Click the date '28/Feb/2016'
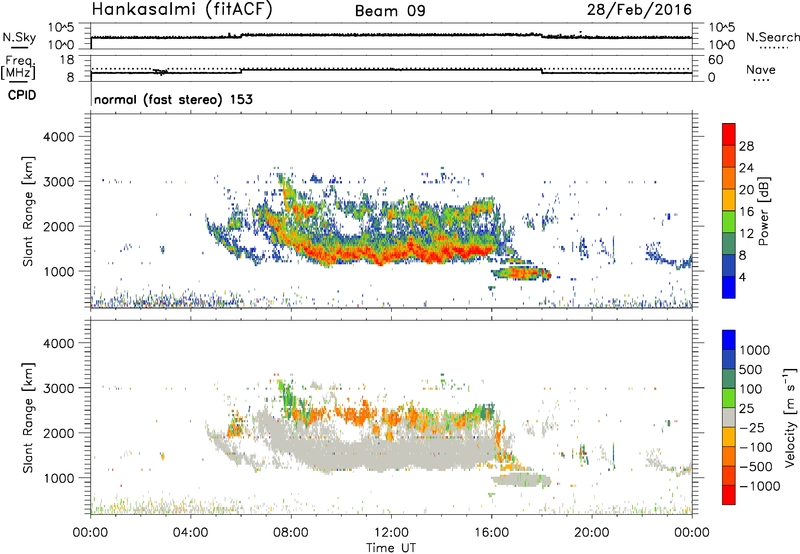800x554 pixels. pos(639,10)
